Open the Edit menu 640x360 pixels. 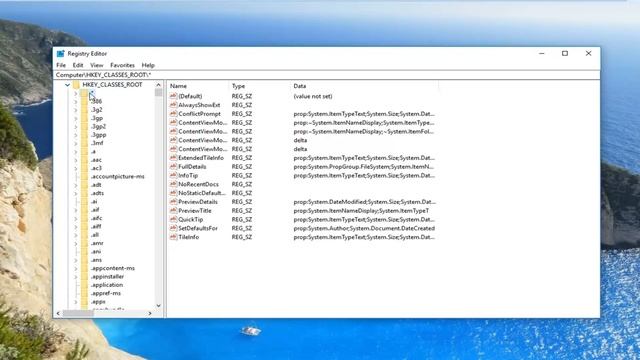click(78, 65)
